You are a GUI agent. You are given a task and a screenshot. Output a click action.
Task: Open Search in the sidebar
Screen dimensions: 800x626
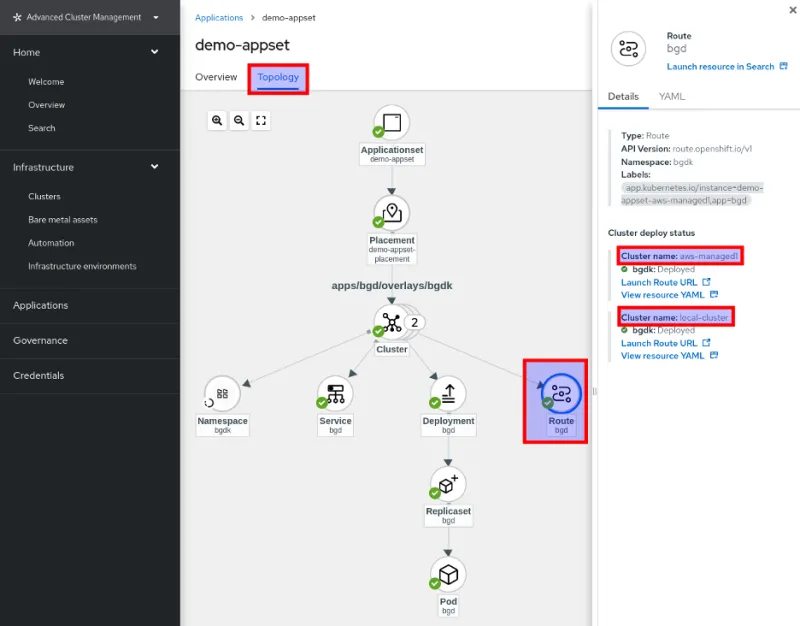(x=42, y=128)
